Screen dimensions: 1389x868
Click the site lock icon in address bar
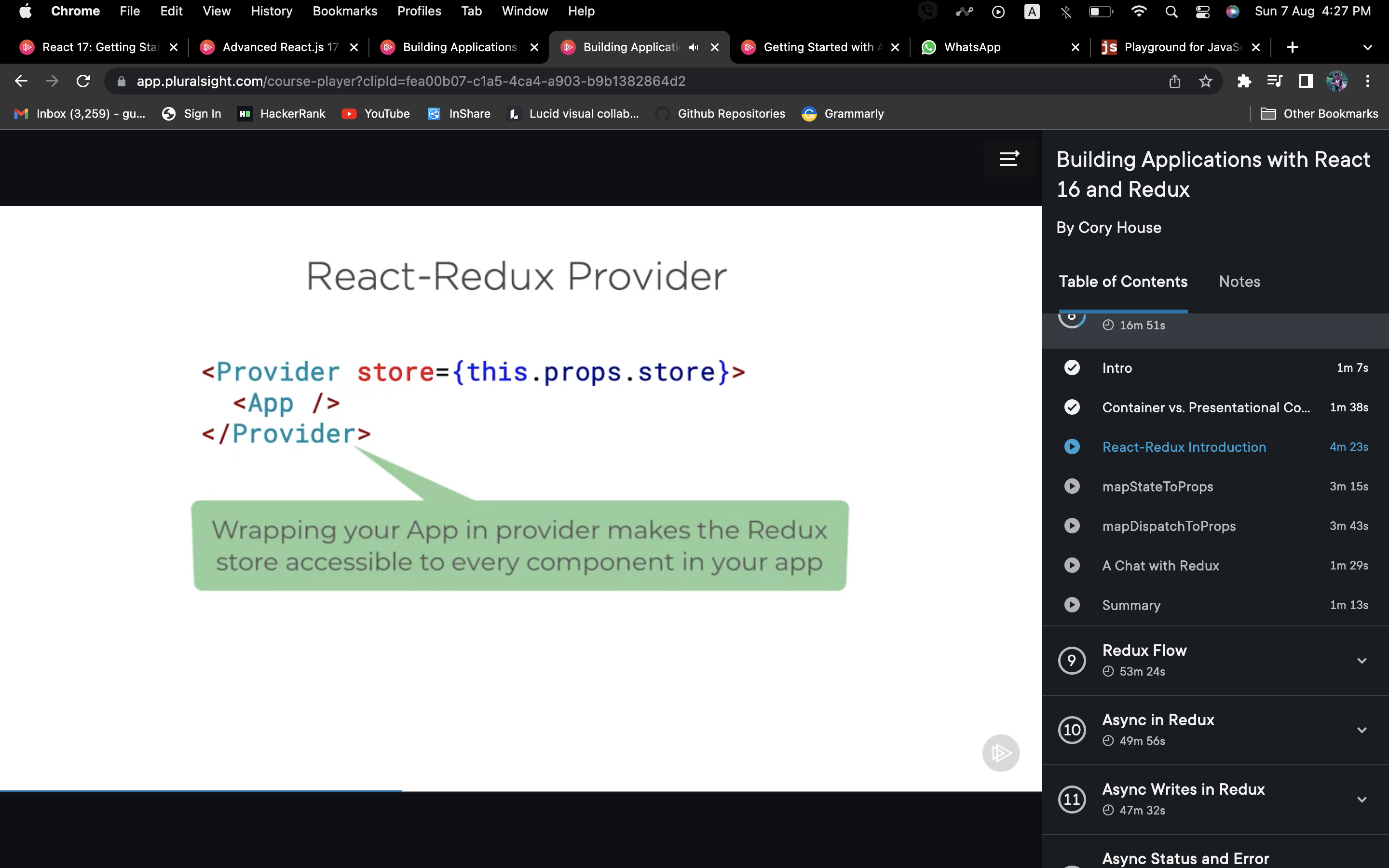(121, 81)
